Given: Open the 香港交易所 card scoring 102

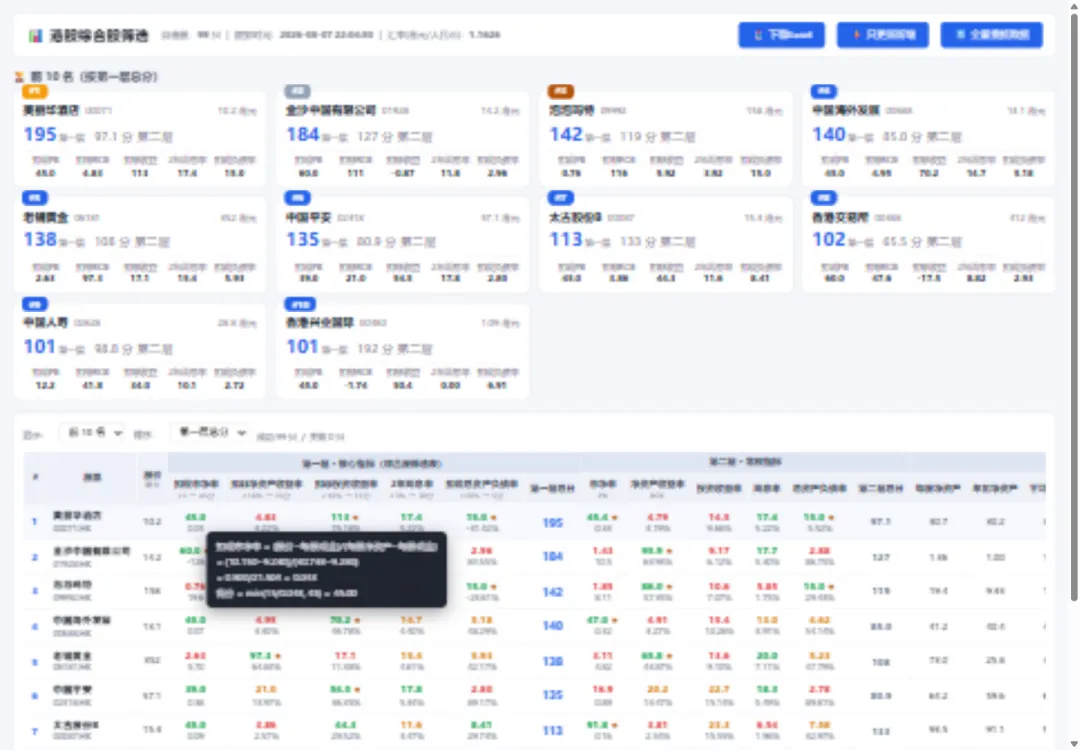Looking at the screenshot, I should [928, 245].
